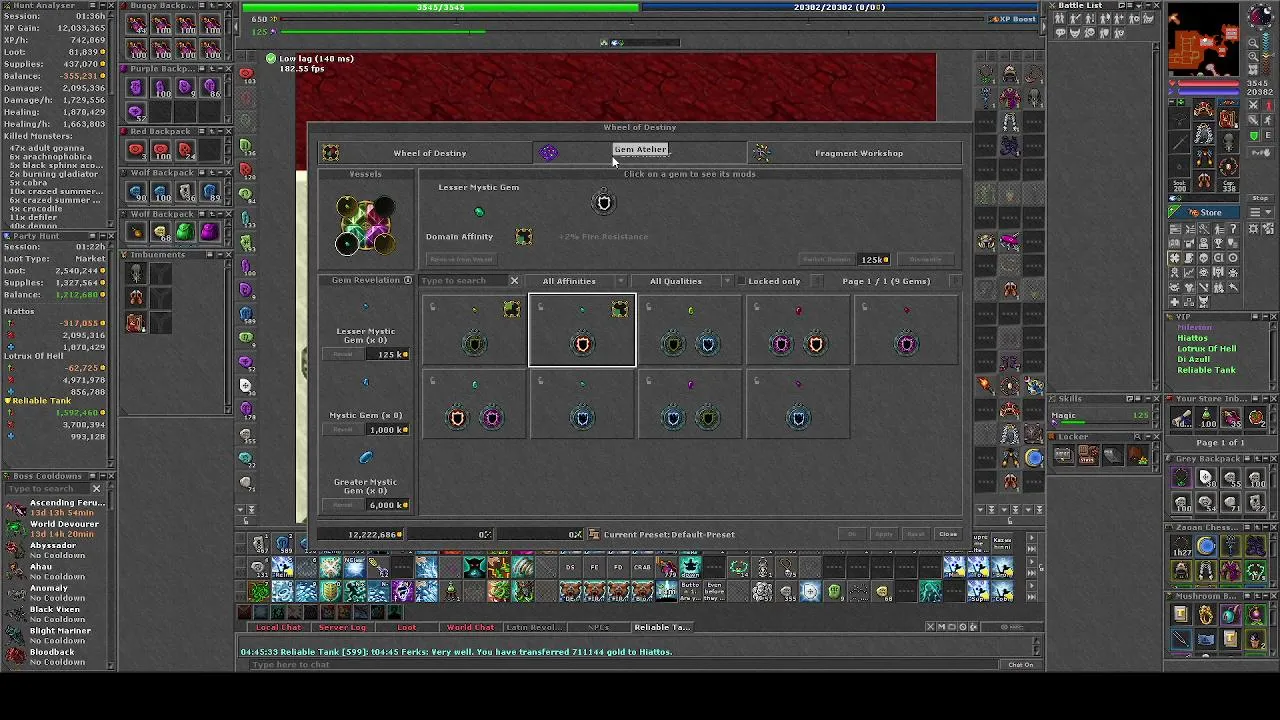Click the plus cross icon in sidebar grid
The image size is (1280, 720).
tap(1175, 301)
